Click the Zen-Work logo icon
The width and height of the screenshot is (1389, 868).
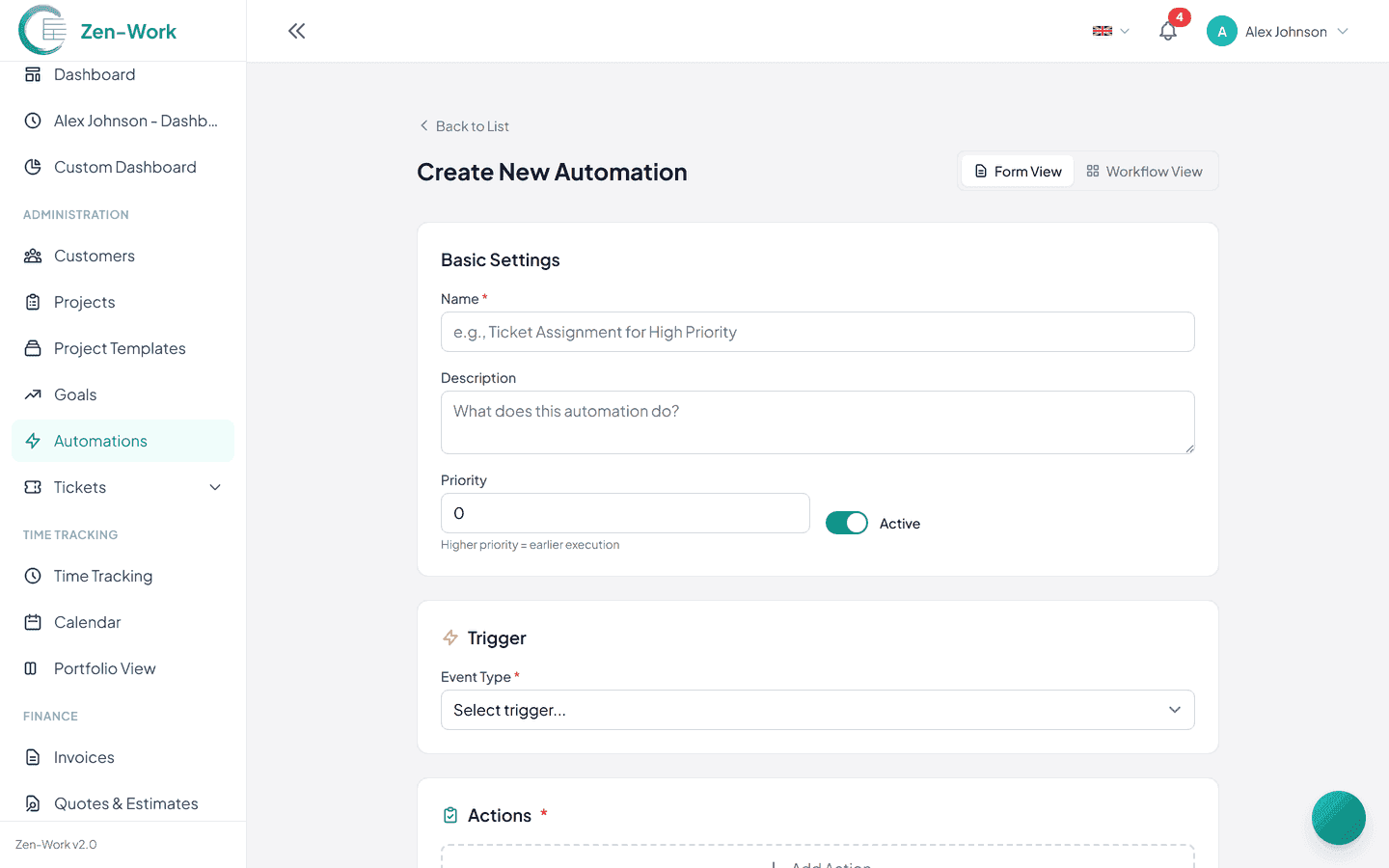[x=42, y=31]
